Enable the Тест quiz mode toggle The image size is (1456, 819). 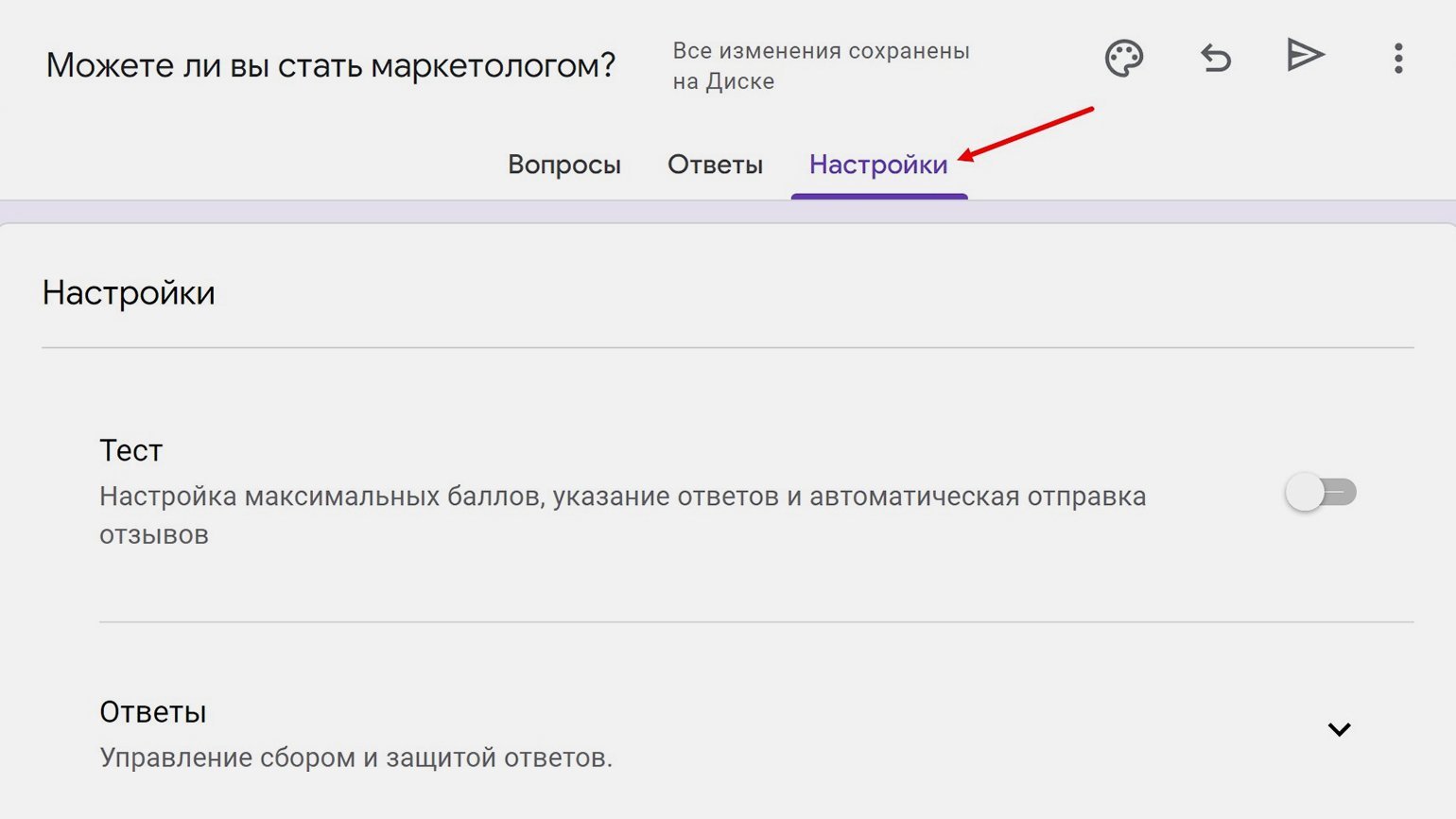pyautogui.click(x=1321, y=492)
